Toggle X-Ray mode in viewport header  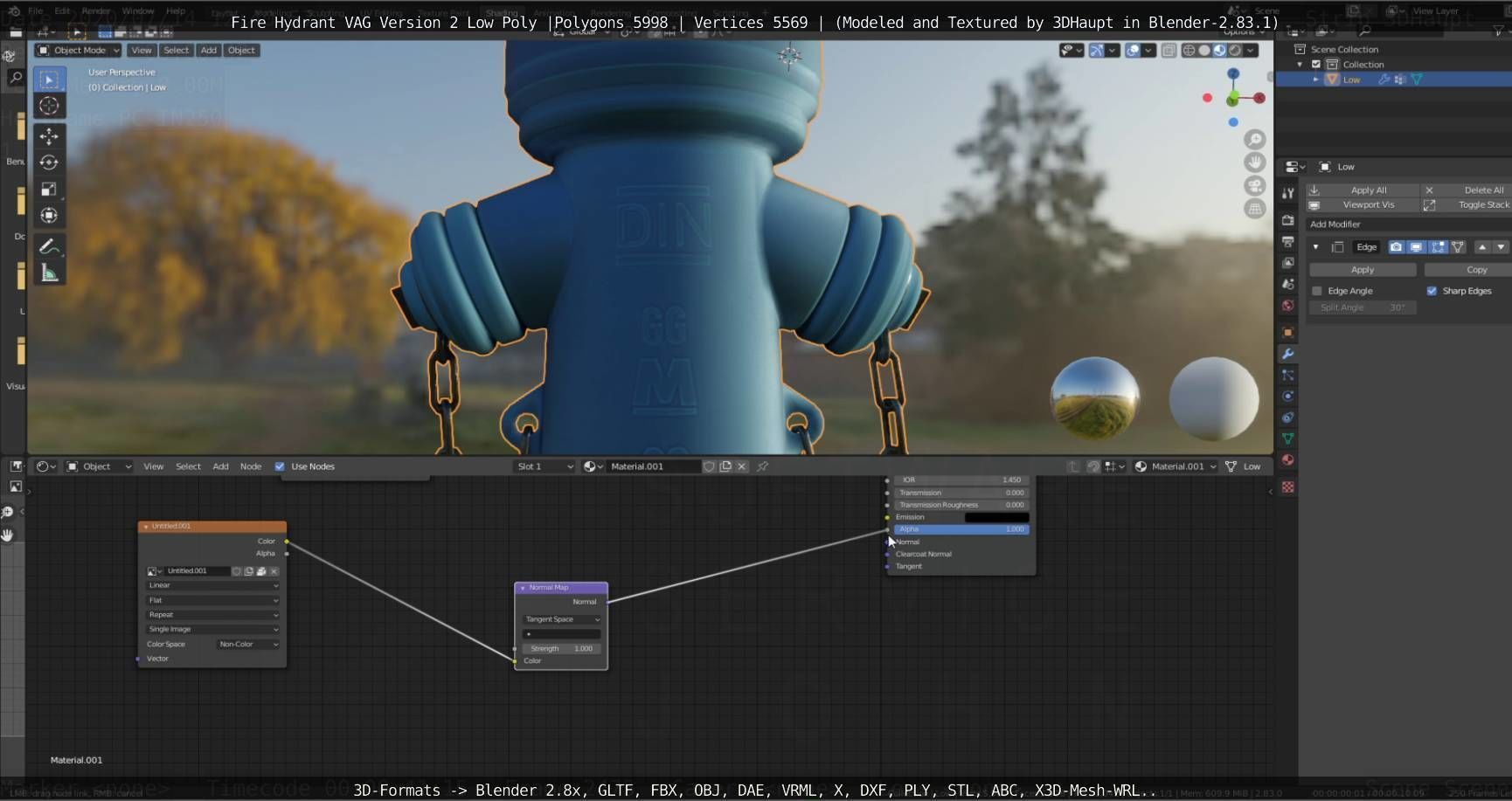click(x=1169, y=51)
